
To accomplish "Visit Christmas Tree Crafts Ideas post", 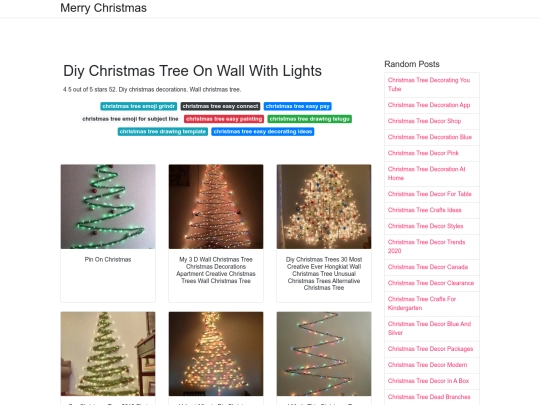I will tap(425, 210).
